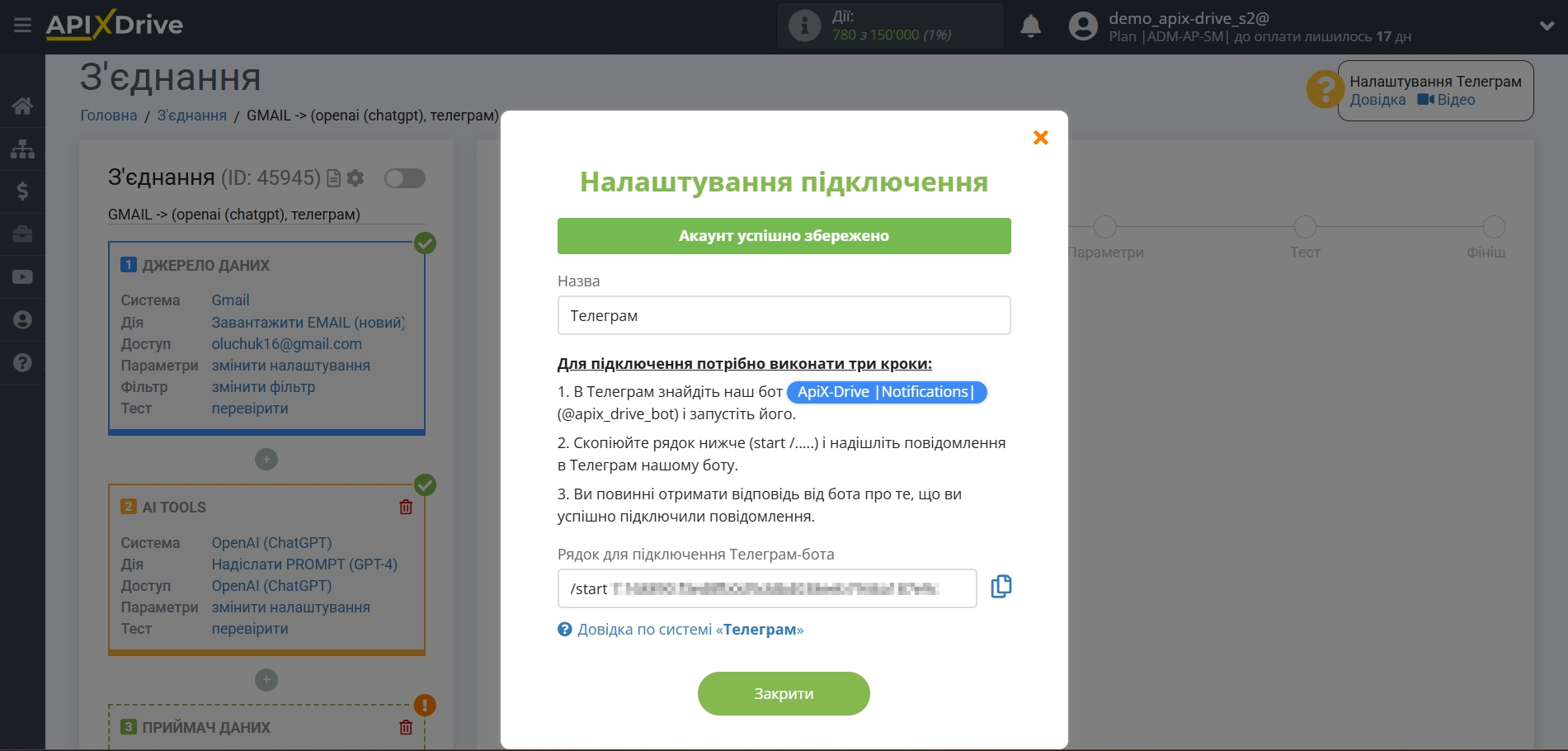Open oluchuk16@gmail.com access link

coord(286,344)
